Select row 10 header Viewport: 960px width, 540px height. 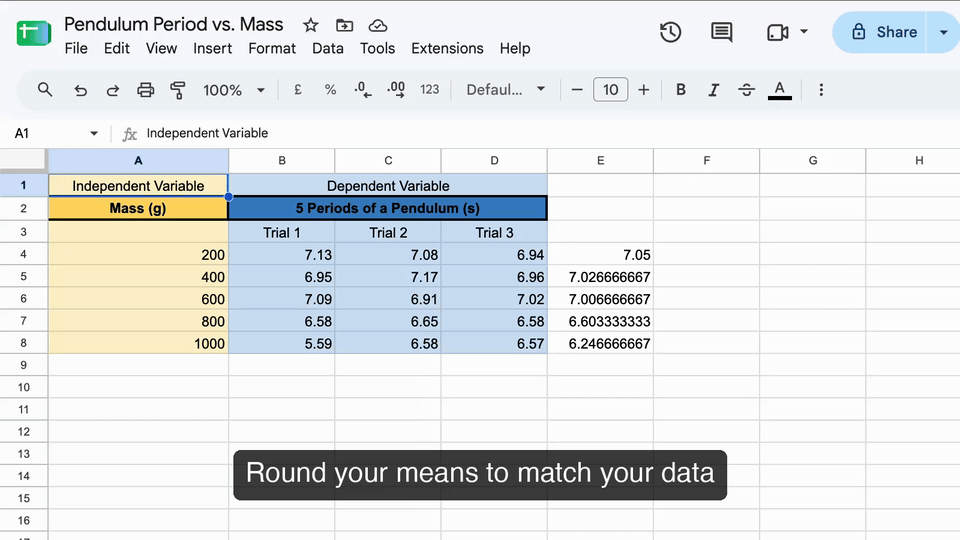23,387
